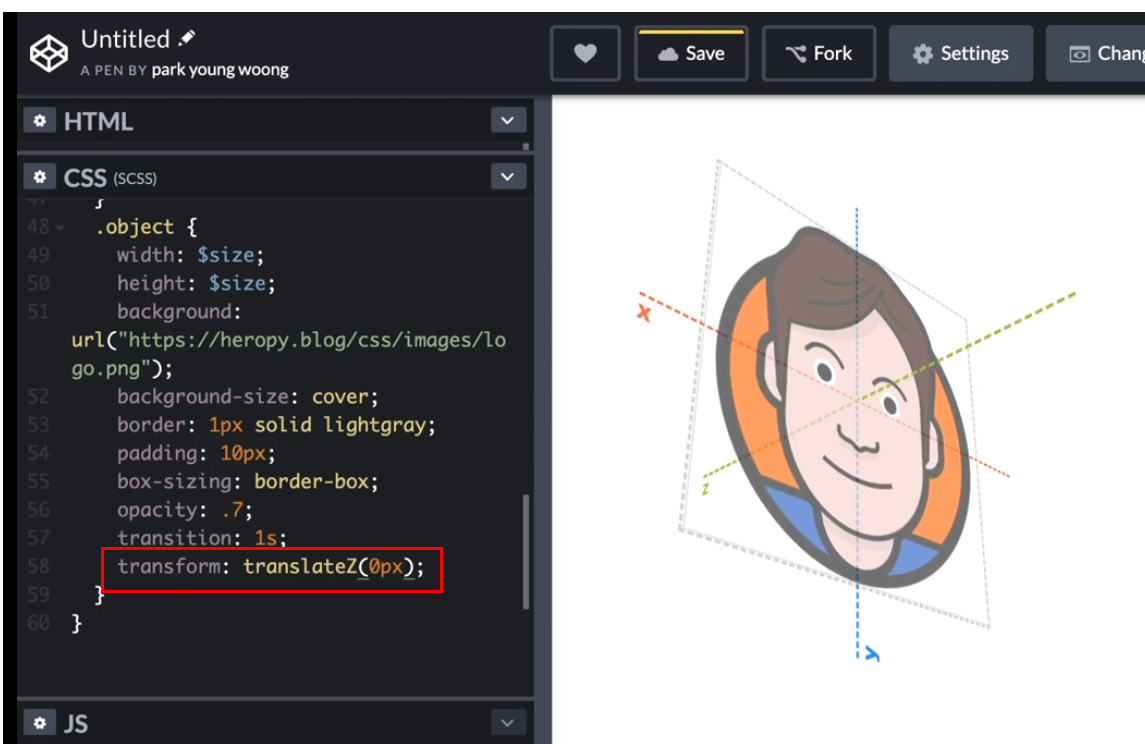
Task: Open CSS editor settings gear
Action: (x=40, y=177)
